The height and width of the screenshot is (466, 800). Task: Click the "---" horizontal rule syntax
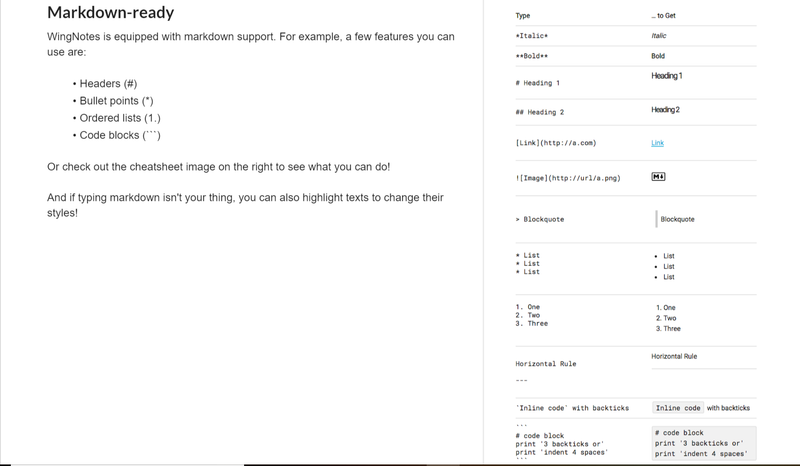tap(521, 380)
